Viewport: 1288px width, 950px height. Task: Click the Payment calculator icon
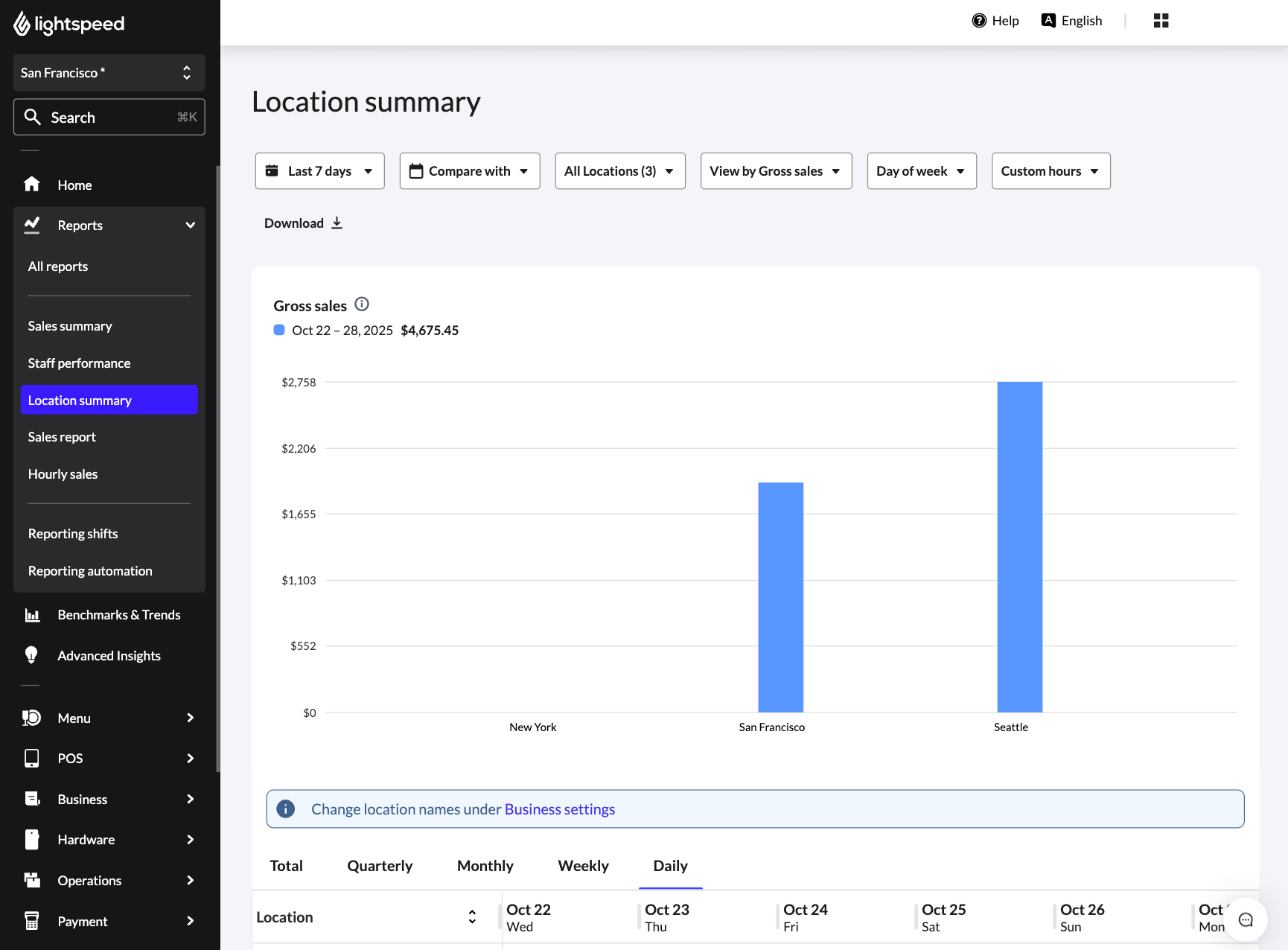pos(31,920)
